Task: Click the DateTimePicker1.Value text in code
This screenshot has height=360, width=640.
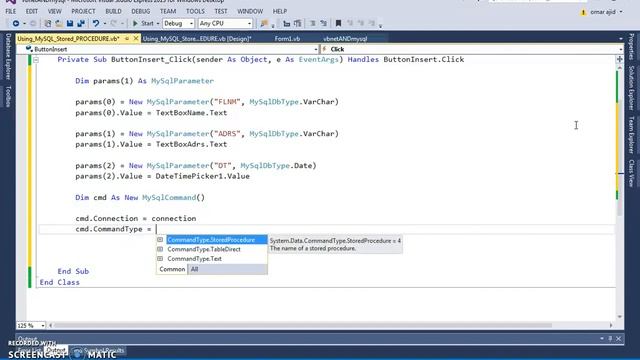Action: 202,176
